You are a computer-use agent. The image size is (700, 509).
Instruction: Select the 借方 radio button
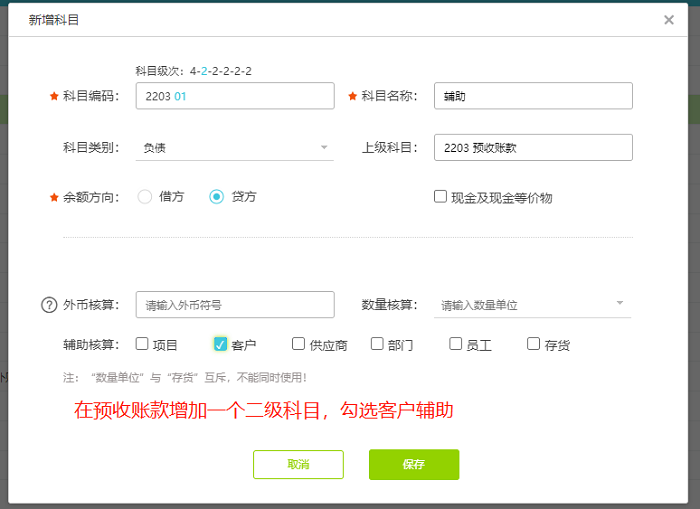[145, 197]
